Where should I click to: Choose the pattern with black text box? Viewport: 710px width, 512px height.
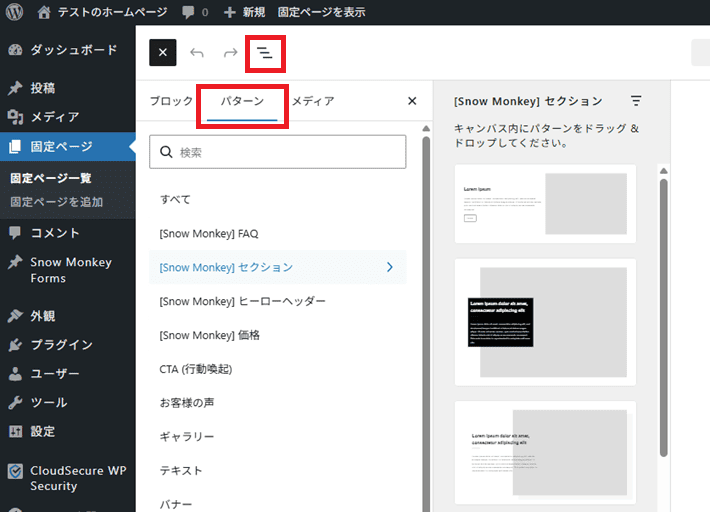point(545,322)
